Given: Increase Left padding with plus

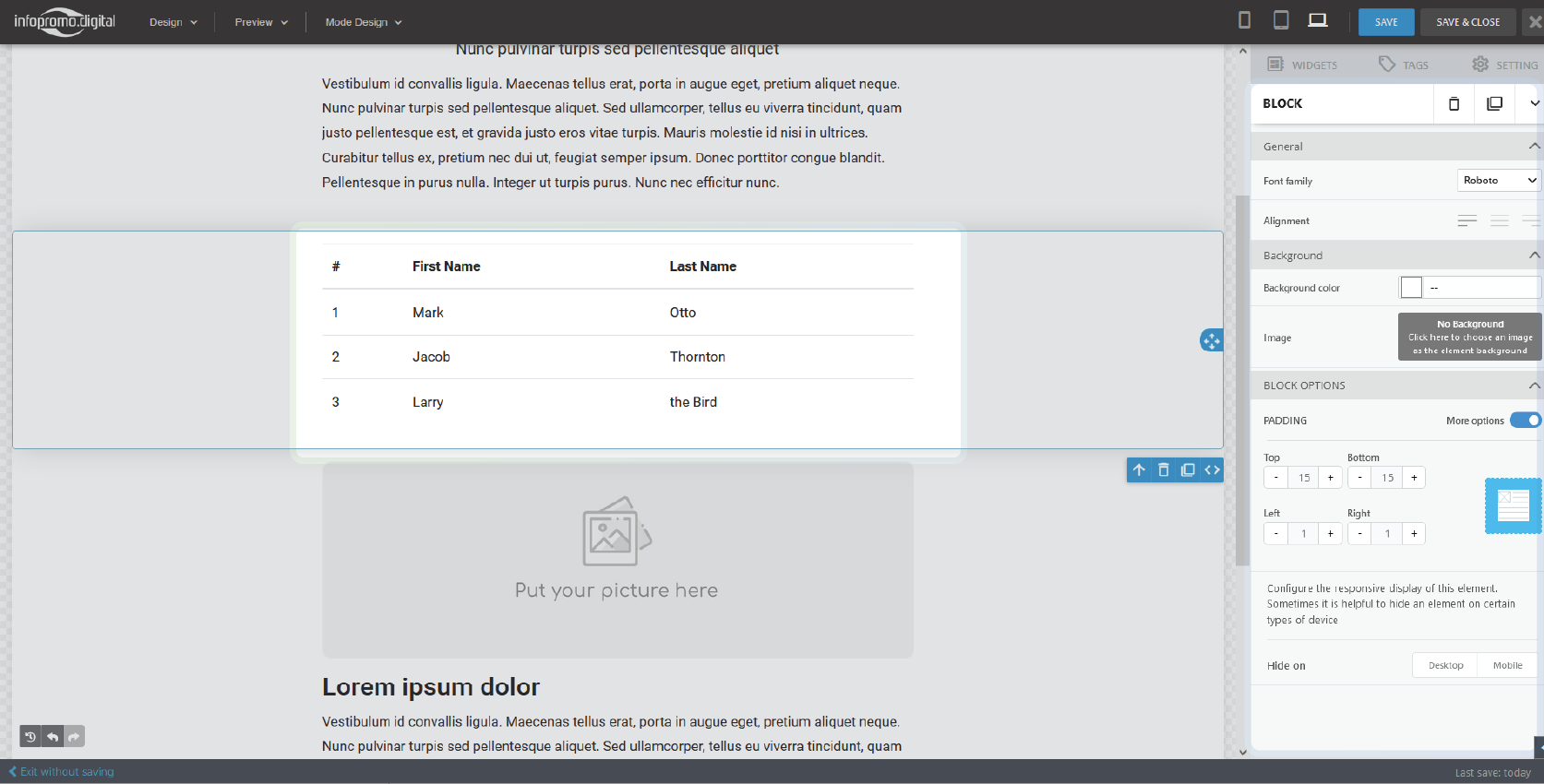Looking at the screenshot, I should [x=1330, y=533].
